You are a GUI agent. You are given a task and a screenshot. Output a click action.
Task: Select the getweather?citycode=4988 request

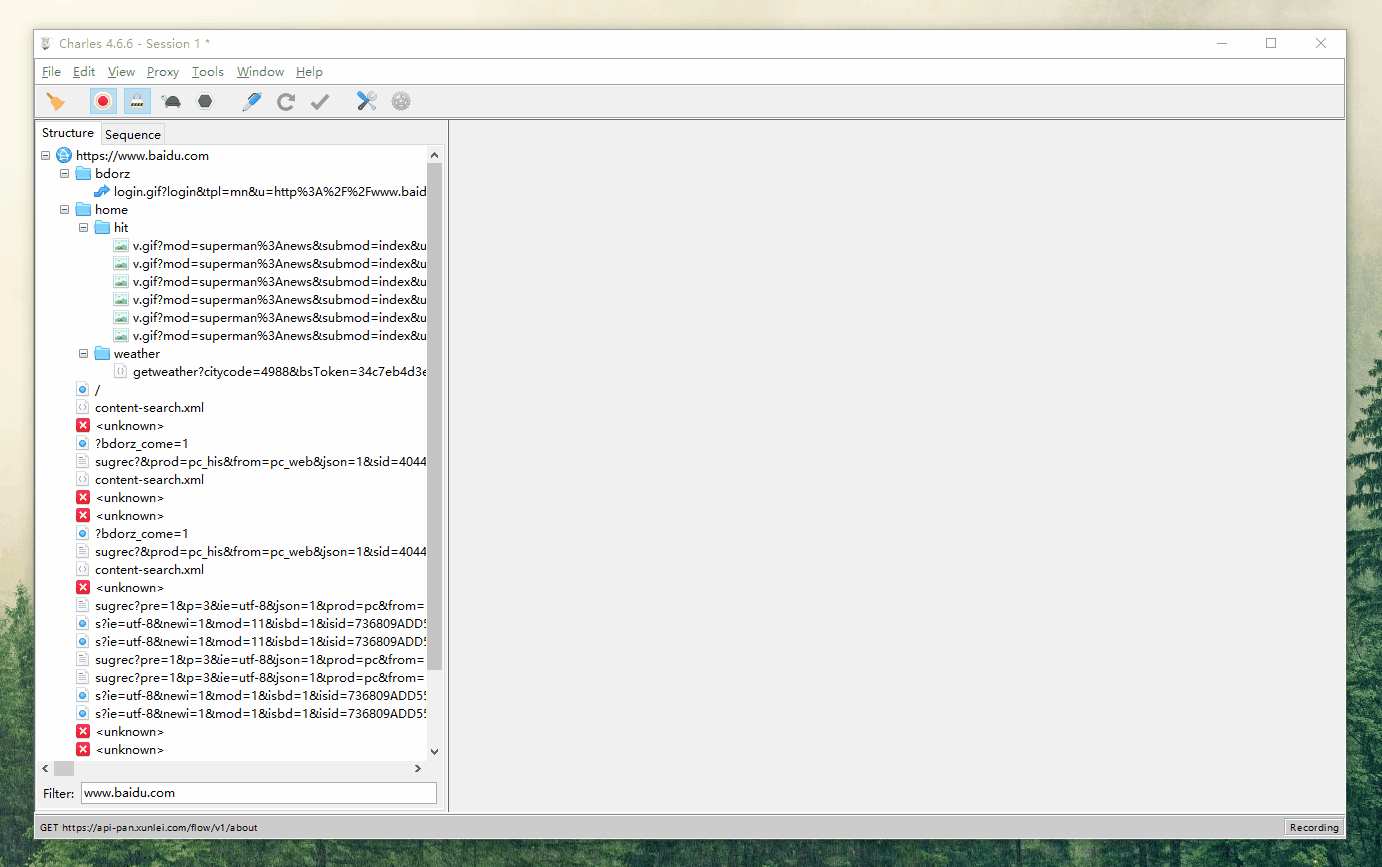(270, 371)
